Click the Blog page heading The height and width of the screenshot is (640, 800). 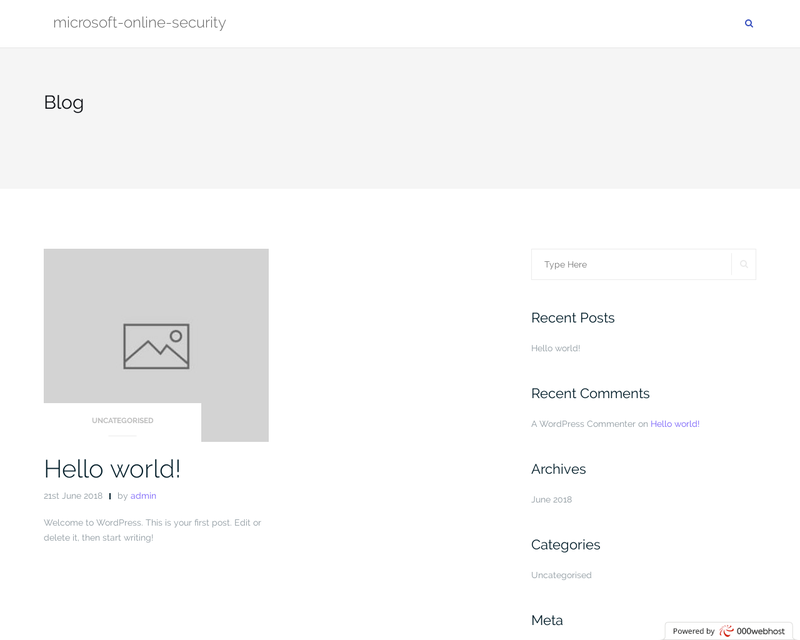pos(64,102)
